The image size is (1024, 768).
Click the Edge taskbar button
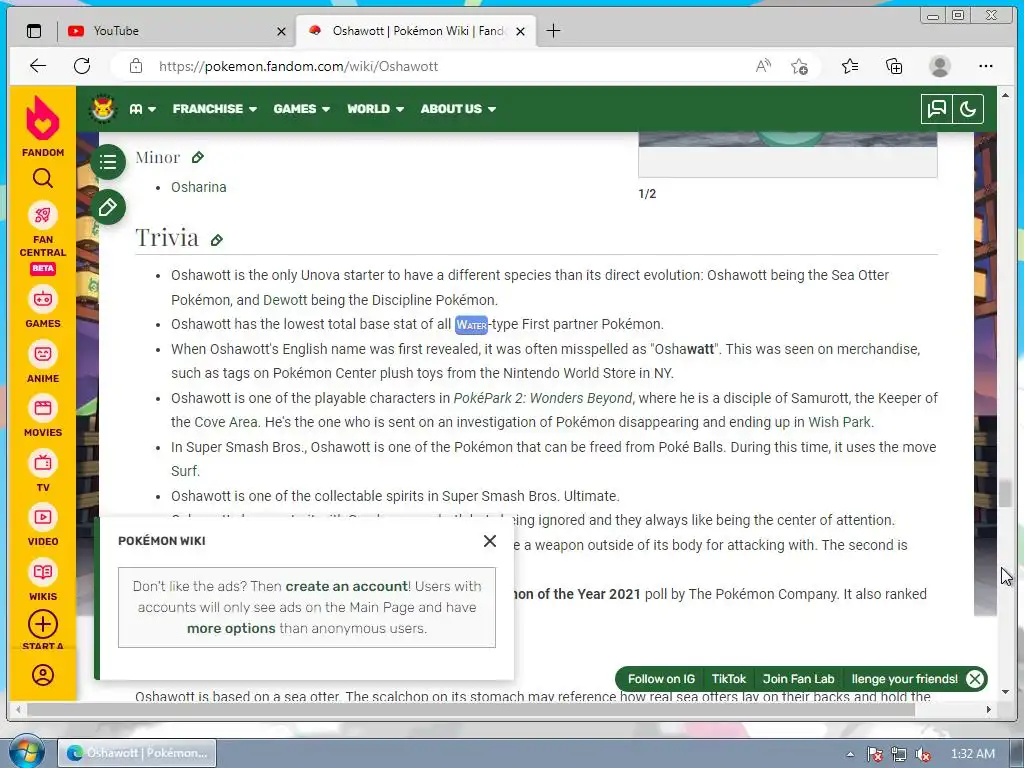coord(137,753)
